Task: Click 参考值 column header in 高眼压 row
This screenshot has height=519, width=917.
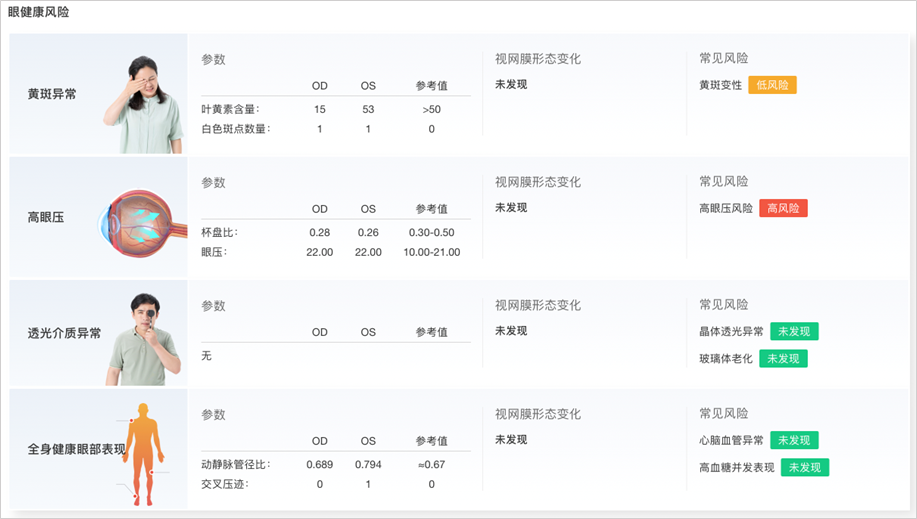Action: pyautogui.click(x=432, y=209)
